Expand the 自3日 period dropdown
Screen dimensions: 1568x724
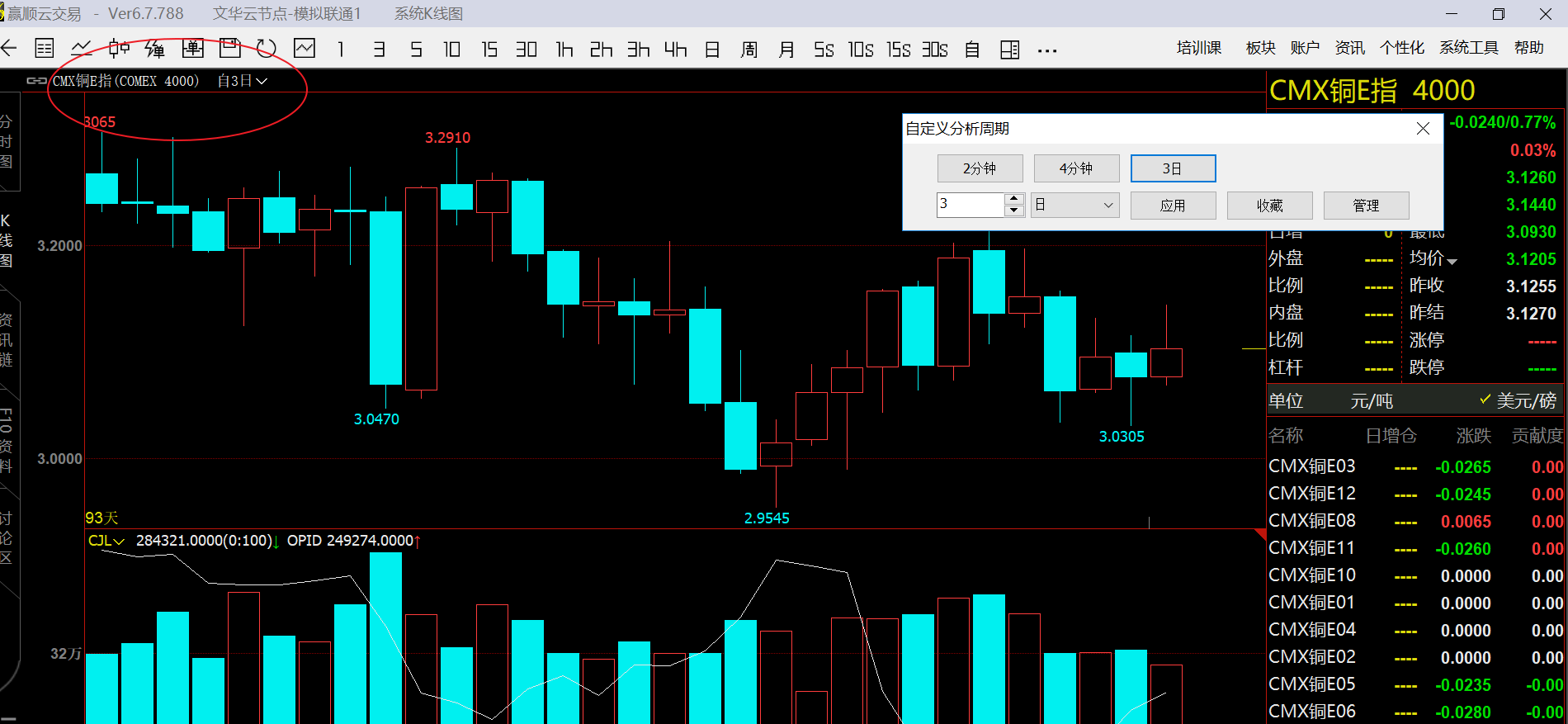pyautogui.click(x=243, y=81)
